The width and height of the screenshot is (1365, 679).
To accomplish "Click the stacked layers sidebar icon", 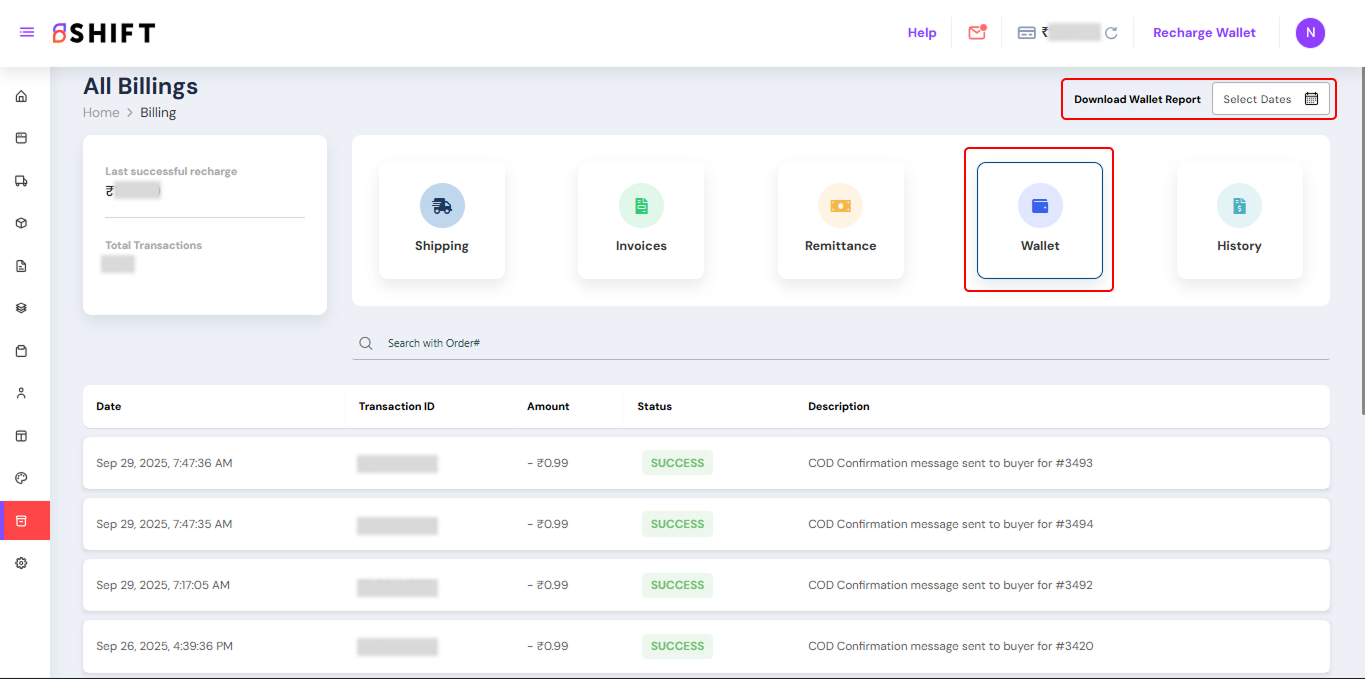I will [x=21, y=308].
